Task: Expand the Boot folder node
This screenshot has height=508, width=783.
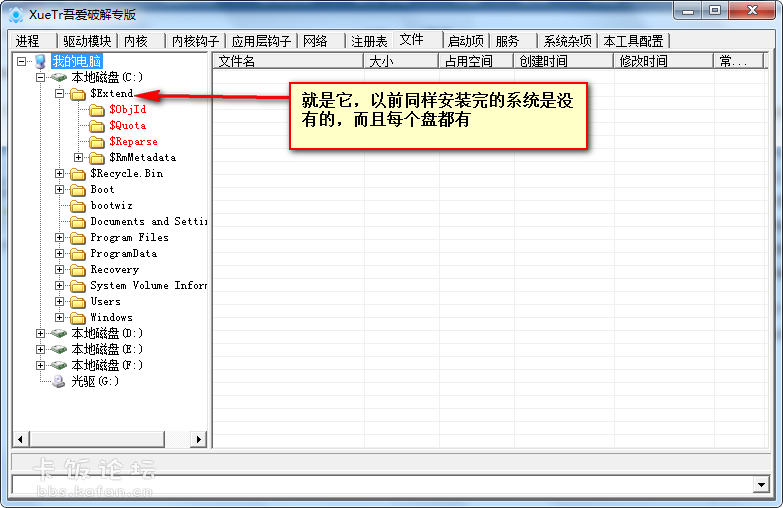Action: 59,189
